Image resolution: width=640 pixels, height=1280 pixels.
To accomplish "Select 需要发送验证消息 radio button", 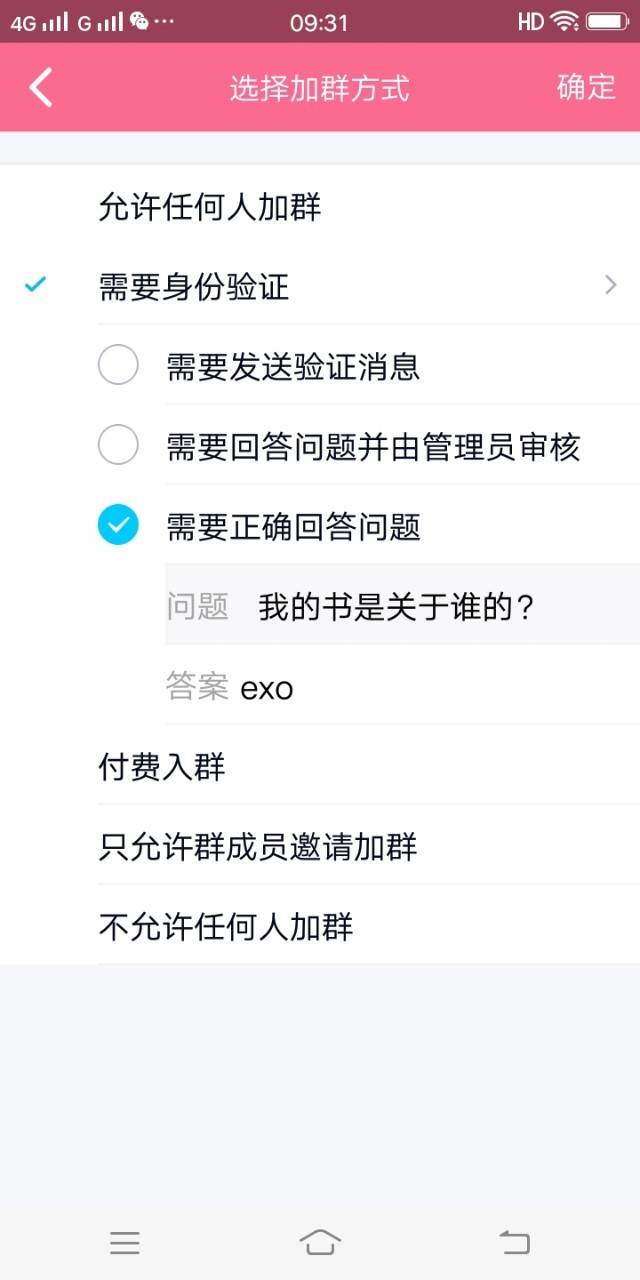I will (x=118, y=365).
